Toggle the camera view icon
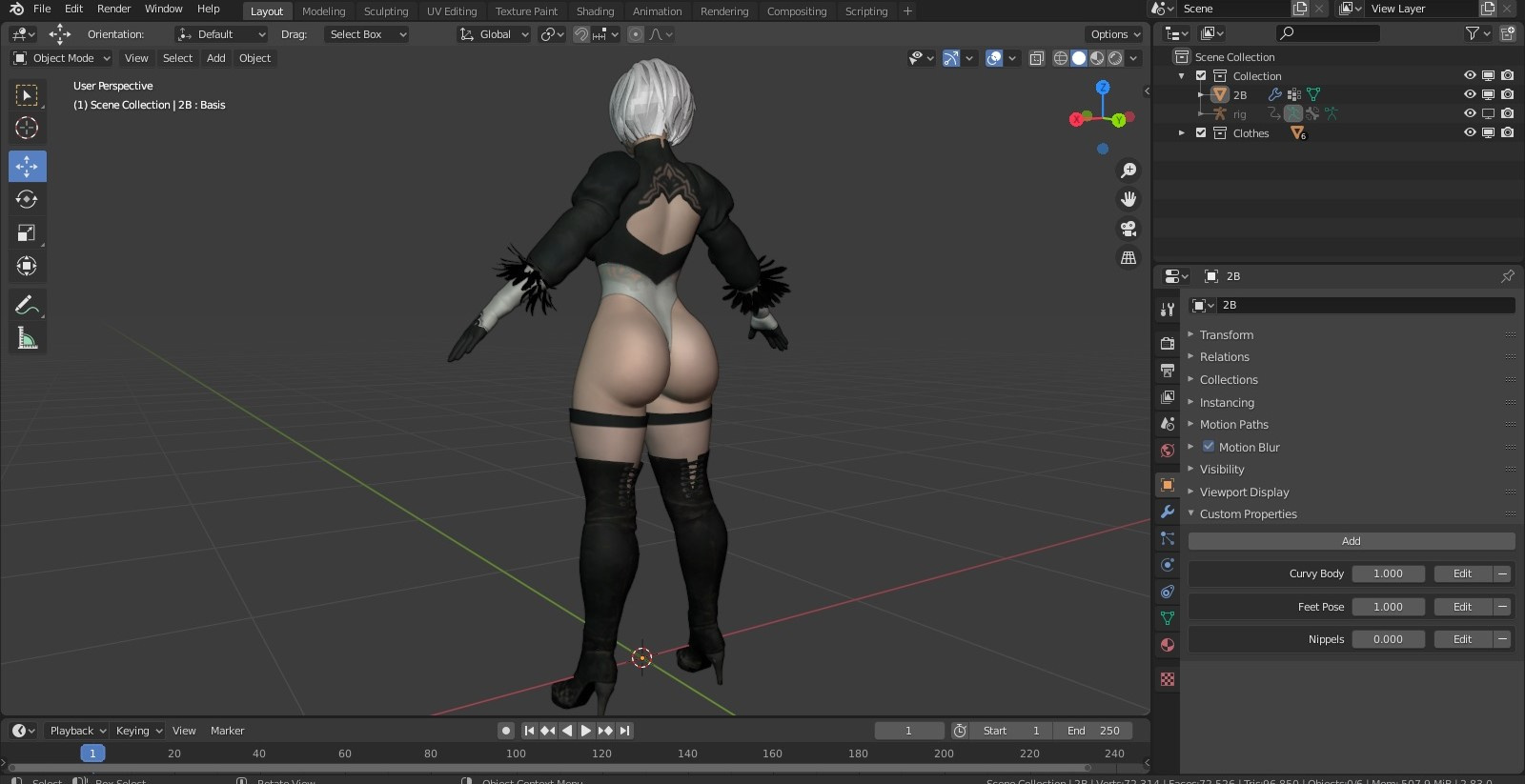 (x=1128, y=229)
